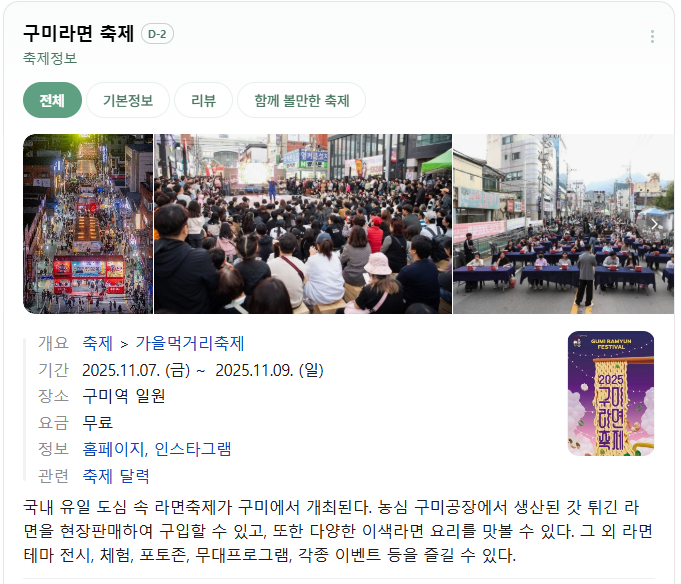681x584 pixels.
Task: Click the next-image arrow on photo carousel
Action: coord(655,224)
